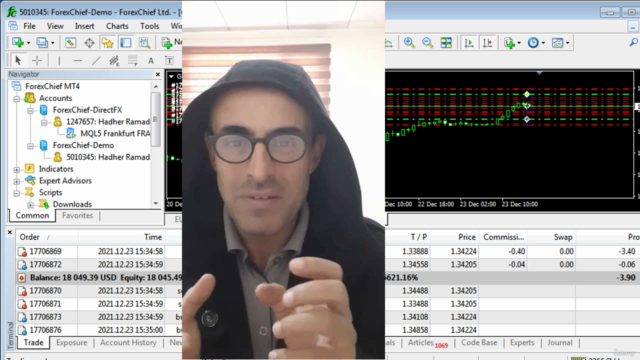
Task: Toggle the Terminal panel toolbar icon
Action: tap(126, 42)
